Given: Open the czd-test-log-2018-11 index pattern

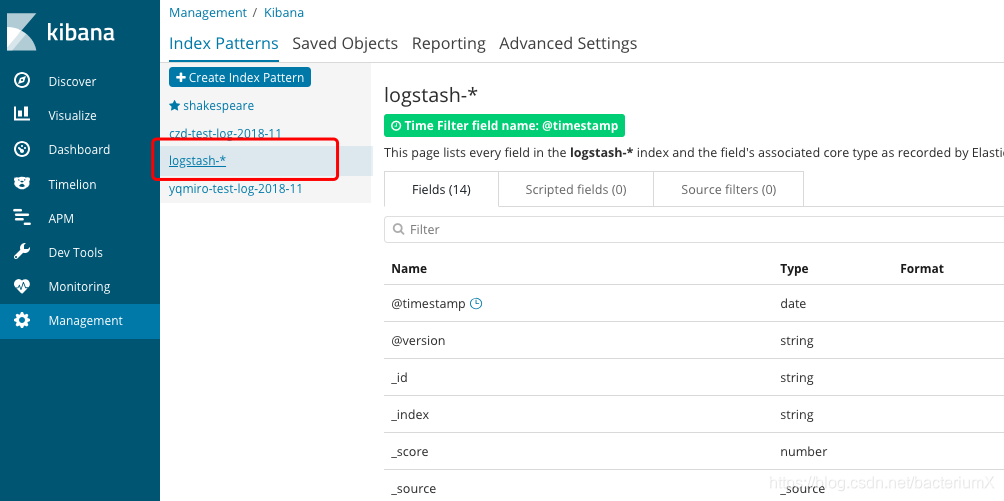Looking at the screenshot, I should coord(225,133).
